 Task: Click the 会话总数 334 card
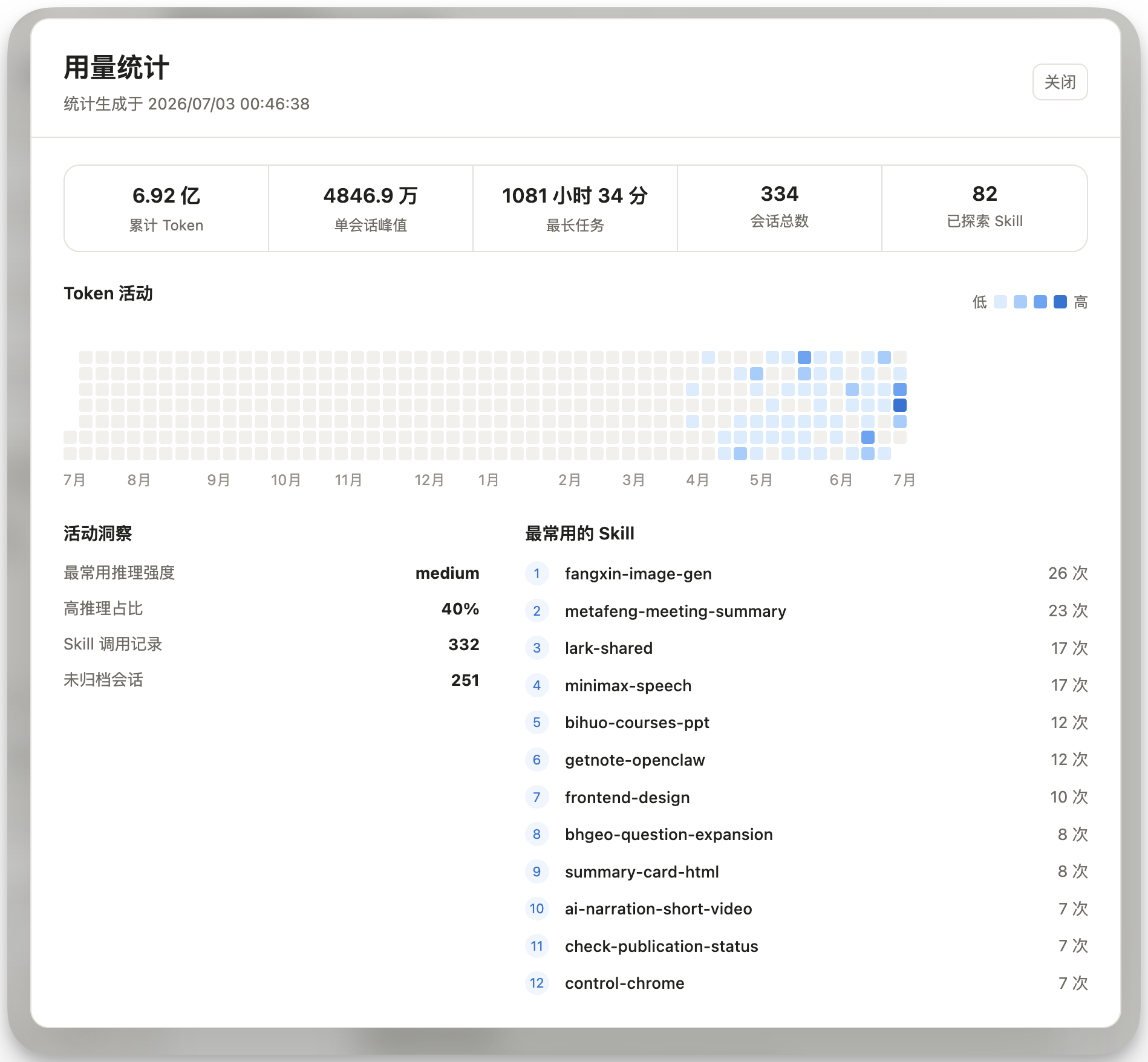(x=780, y=209)
